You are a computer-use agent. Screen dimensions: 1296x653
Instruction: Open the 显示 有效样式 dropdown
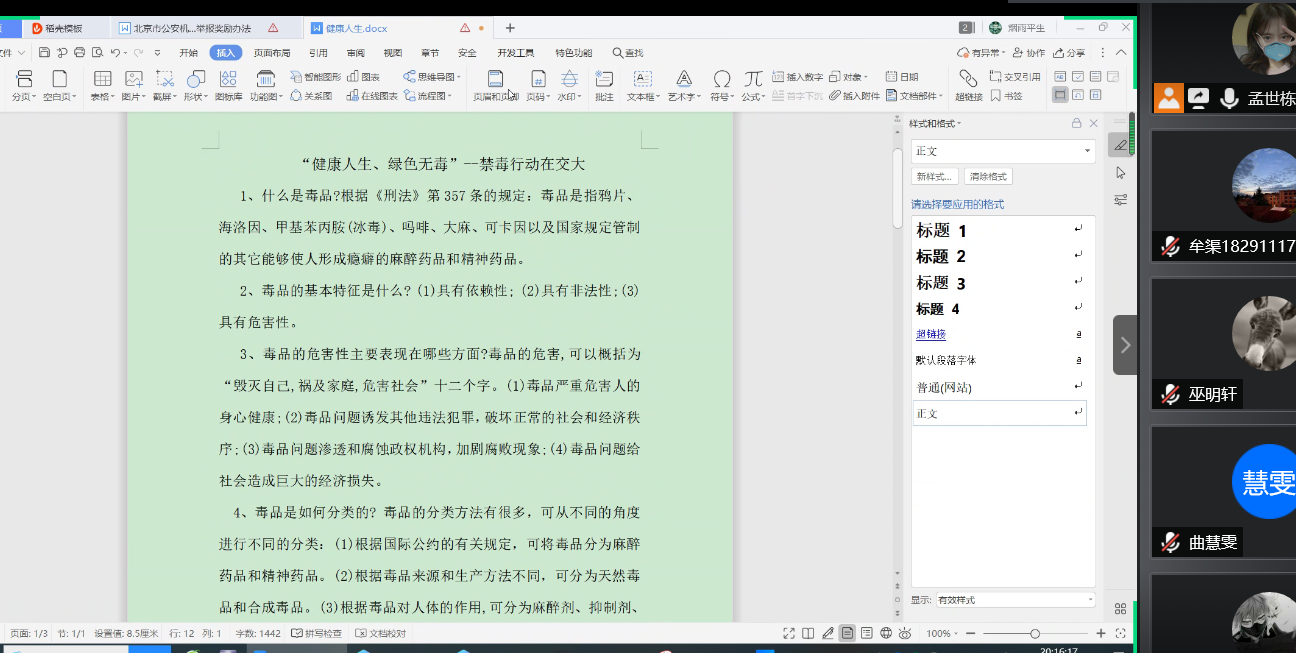click(1014, 600)
